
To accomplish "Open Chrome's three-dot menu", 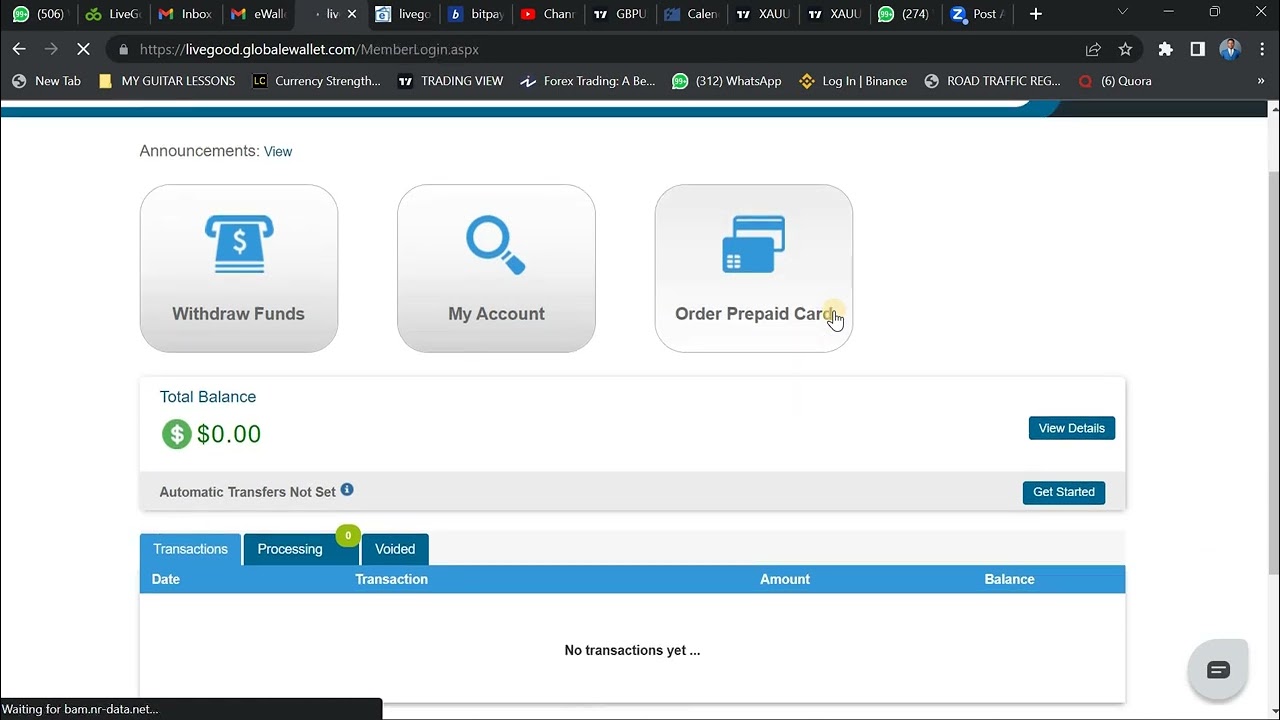I will coord(1260,49).
